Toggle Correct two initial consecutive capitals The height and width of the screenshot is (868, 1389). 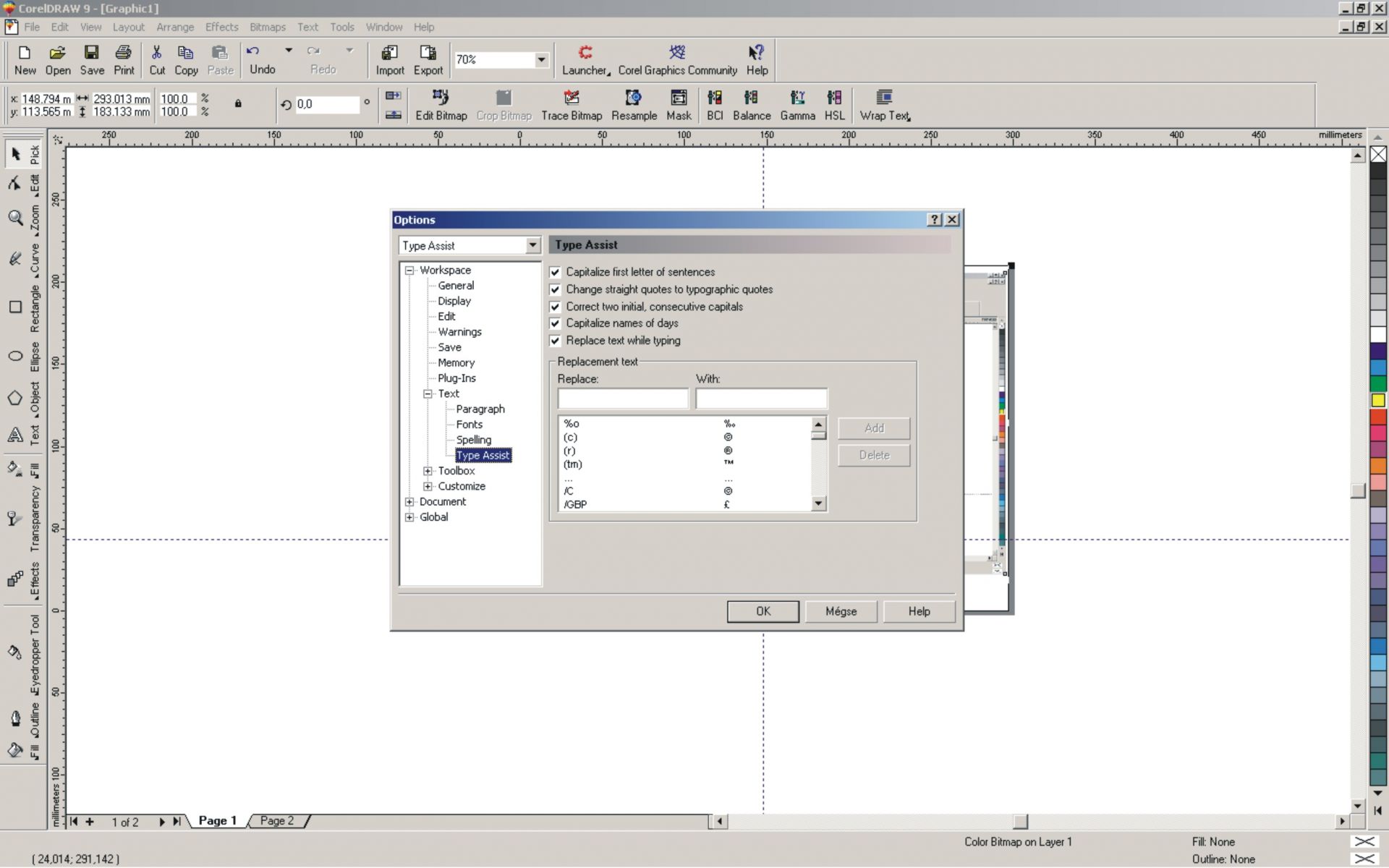click(555, 307)
